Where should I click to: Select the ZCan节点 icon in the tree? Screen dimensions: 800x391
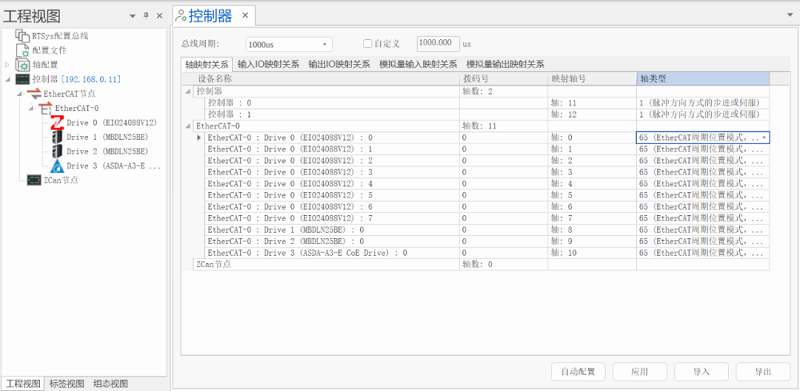34,180
